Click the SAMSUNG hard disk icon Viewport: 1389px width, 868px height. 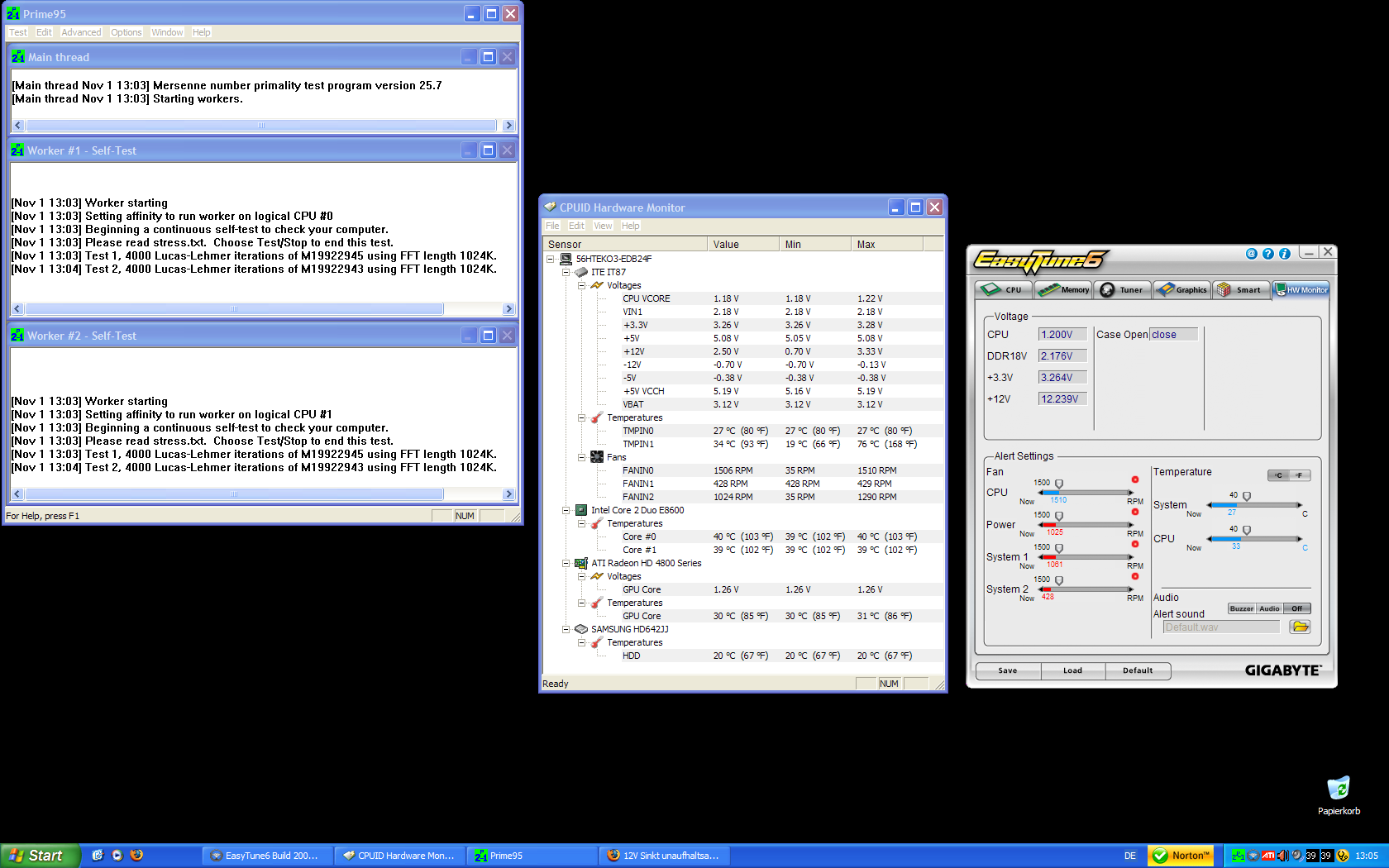pos(581,629)
